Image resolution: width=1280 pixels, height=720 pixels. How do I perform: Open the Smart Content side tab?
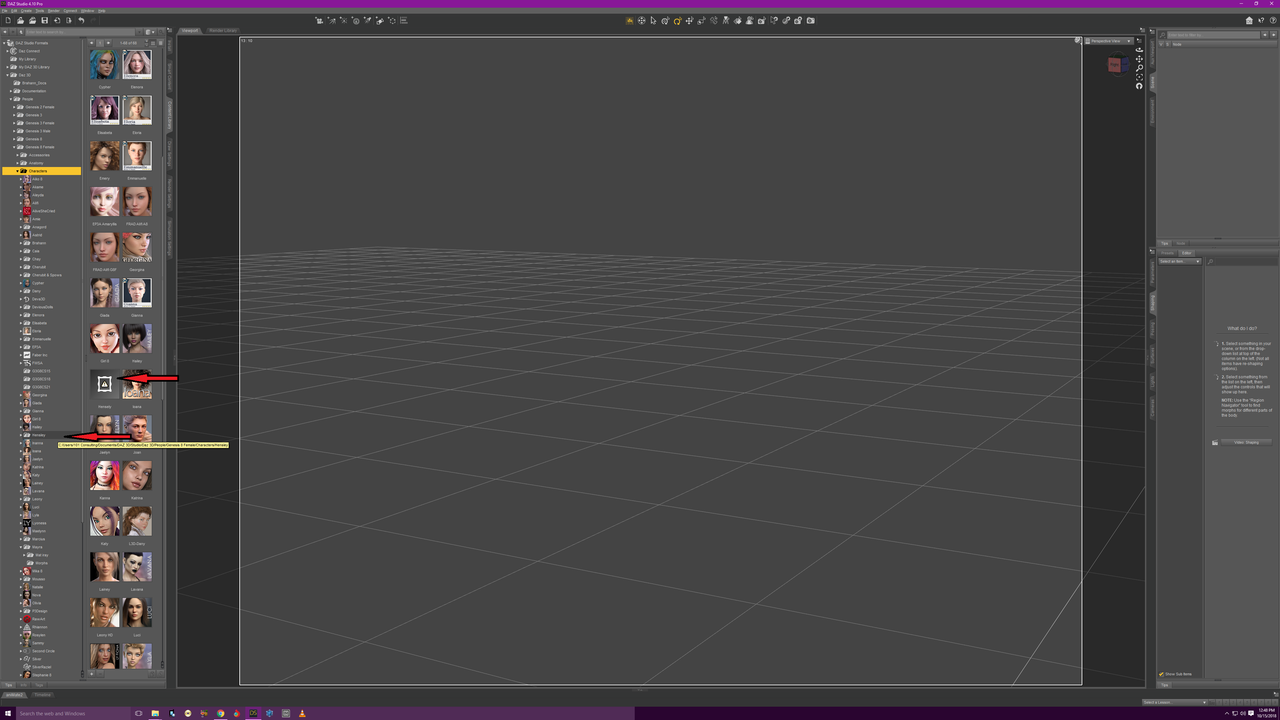[170, 78]
